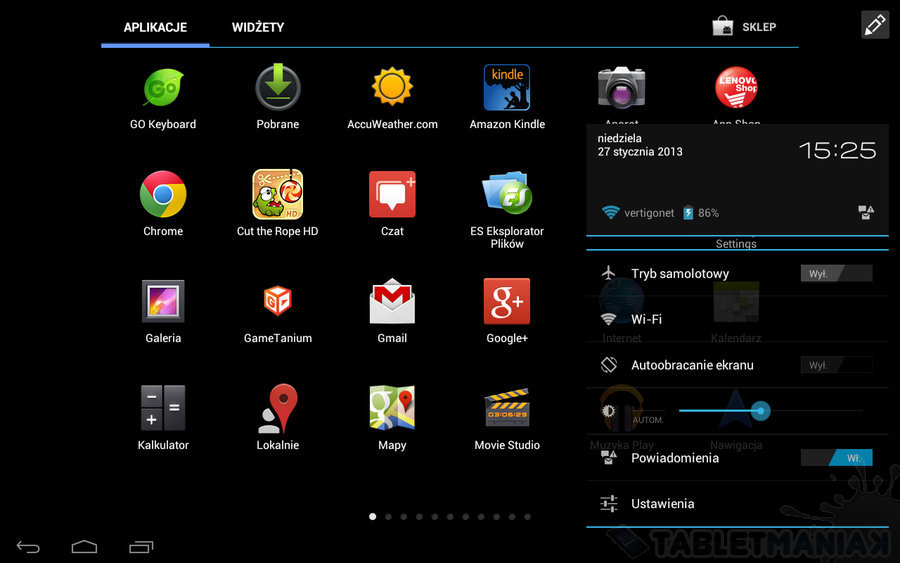Switch to the APLIKACJE tab
This screenshot has width=900, height=563.
[x=155, y=27]
